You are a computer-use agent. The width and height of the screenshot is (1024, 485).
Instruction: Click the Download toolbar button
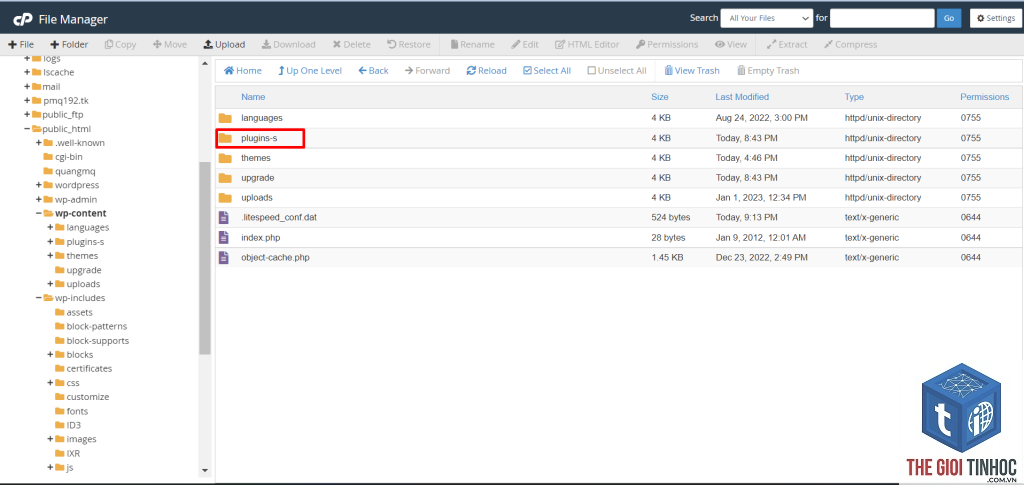click(x=289, y=44)
